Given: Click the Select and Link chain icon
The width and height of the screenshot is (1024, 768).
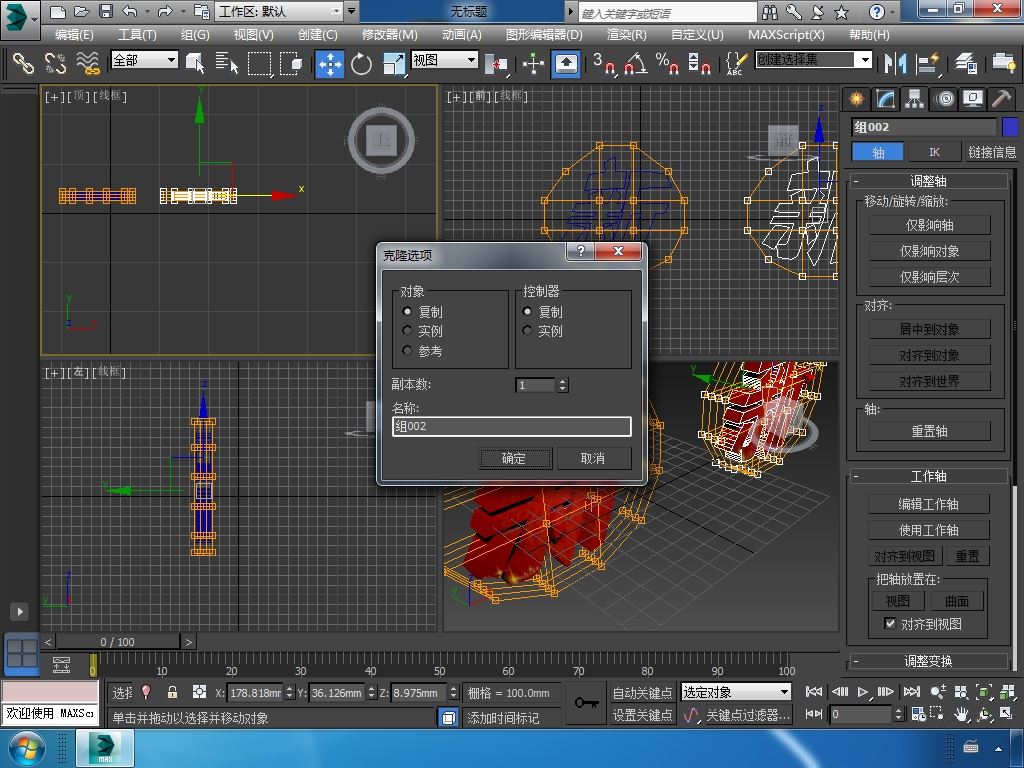Looking at the screenshot, I should pyautogui.click(x=22, y=63).
